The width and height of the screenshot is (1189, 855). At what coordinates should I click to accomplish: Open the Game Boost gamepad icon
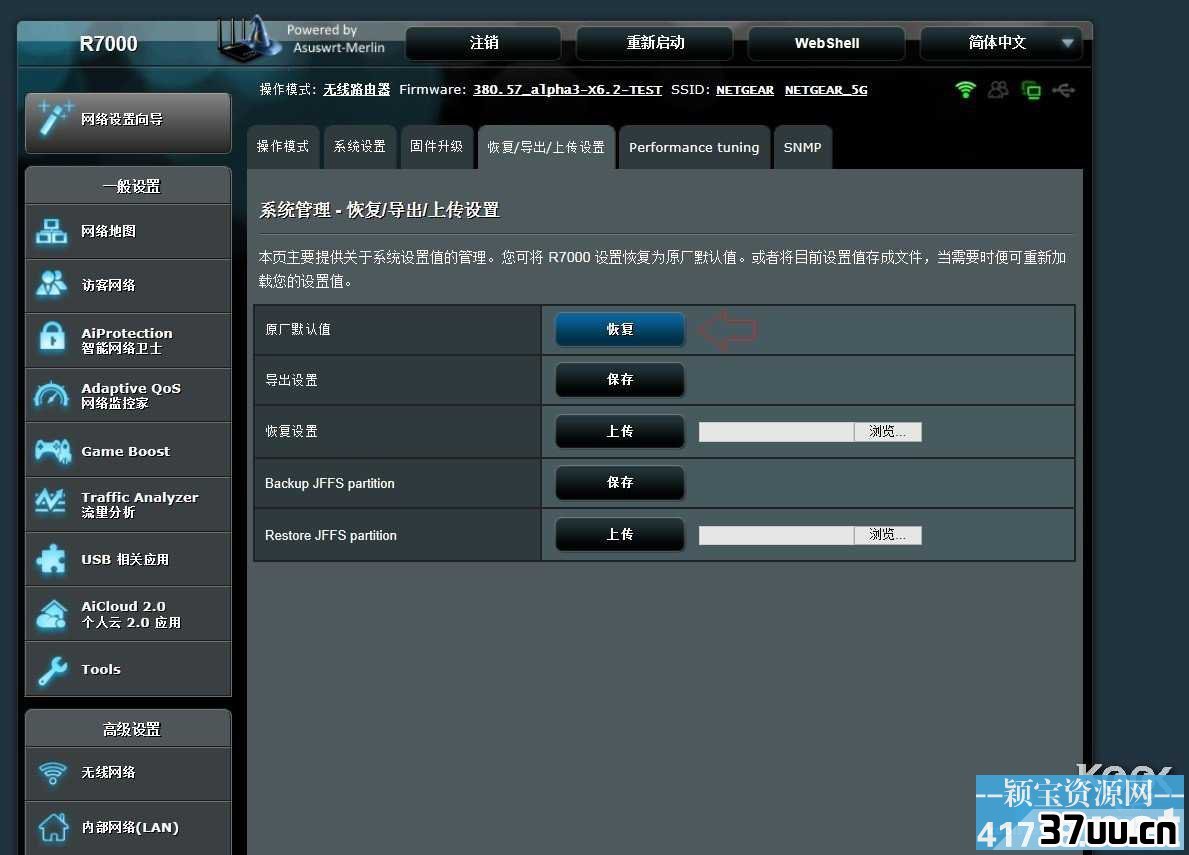coord(52,451)
